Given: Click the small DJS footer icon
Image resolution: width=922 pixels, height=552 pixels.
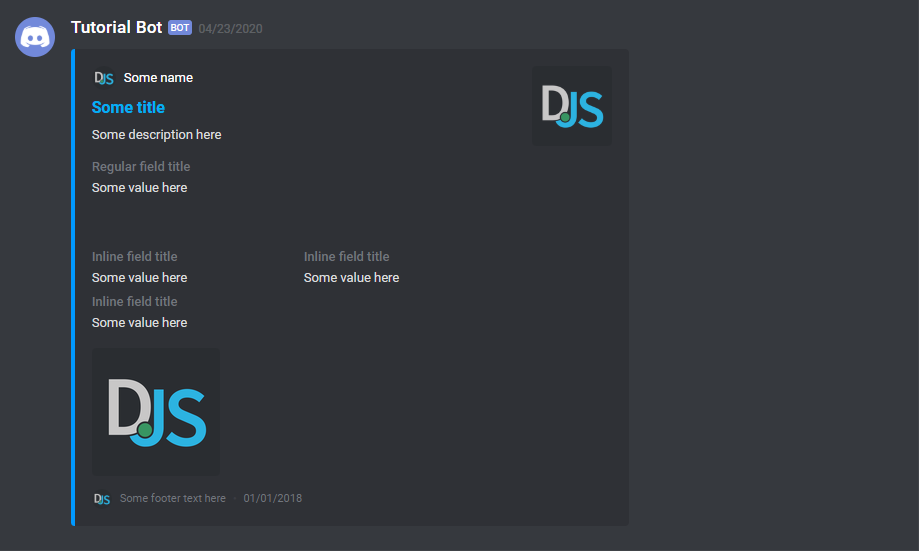Looking at the screenshot, I should [x=102, y=499].
